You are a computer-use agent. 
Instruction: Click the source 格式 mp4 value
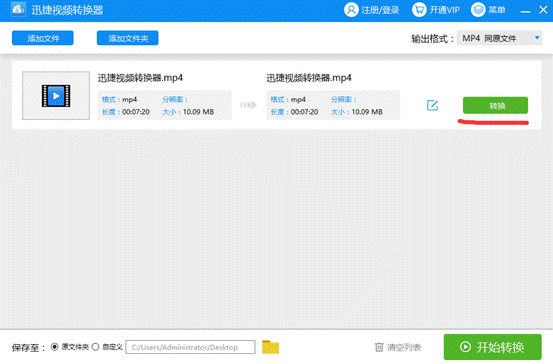pos(129,100)
